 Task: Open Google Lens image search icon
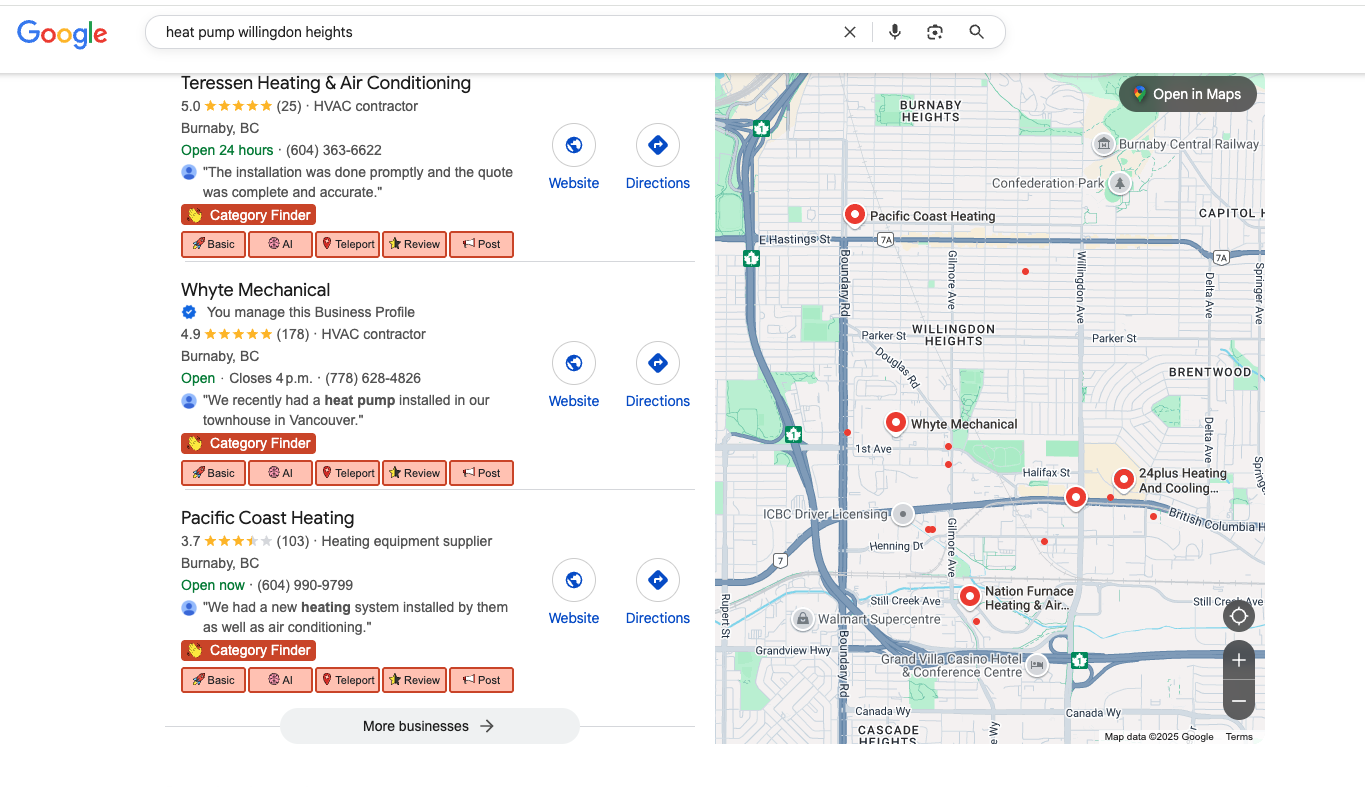[935, 32]
